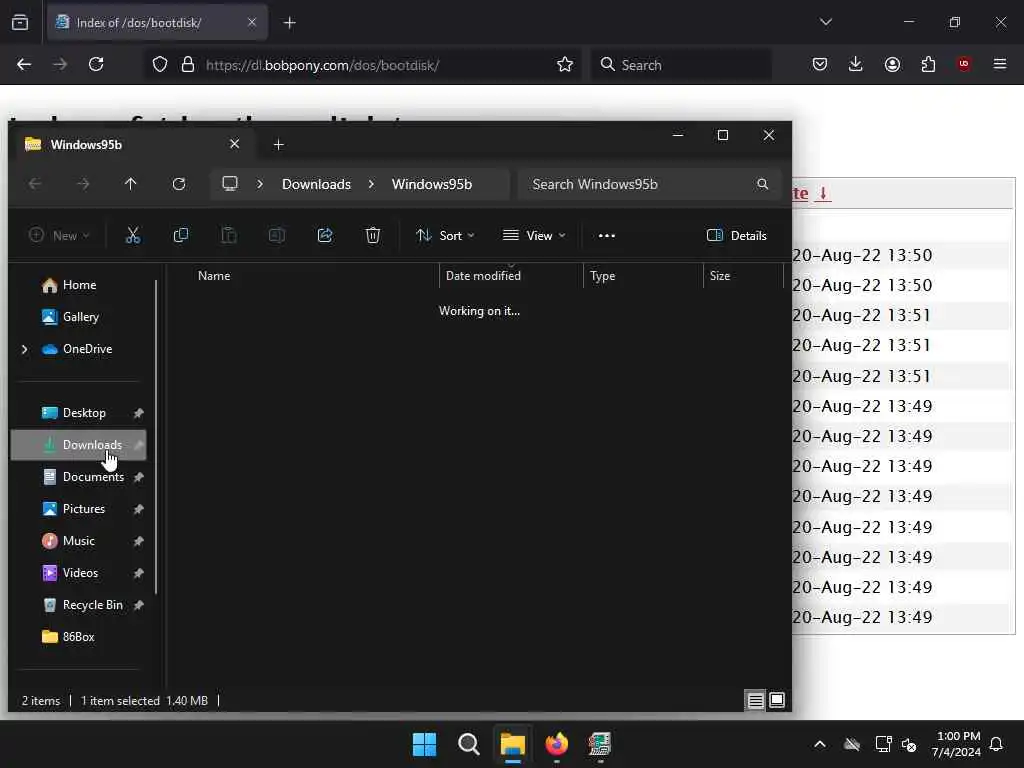The height and width of the screenshot is (768, 1024).
Task: Open the Sort dropdown
Action: (445, 236)
